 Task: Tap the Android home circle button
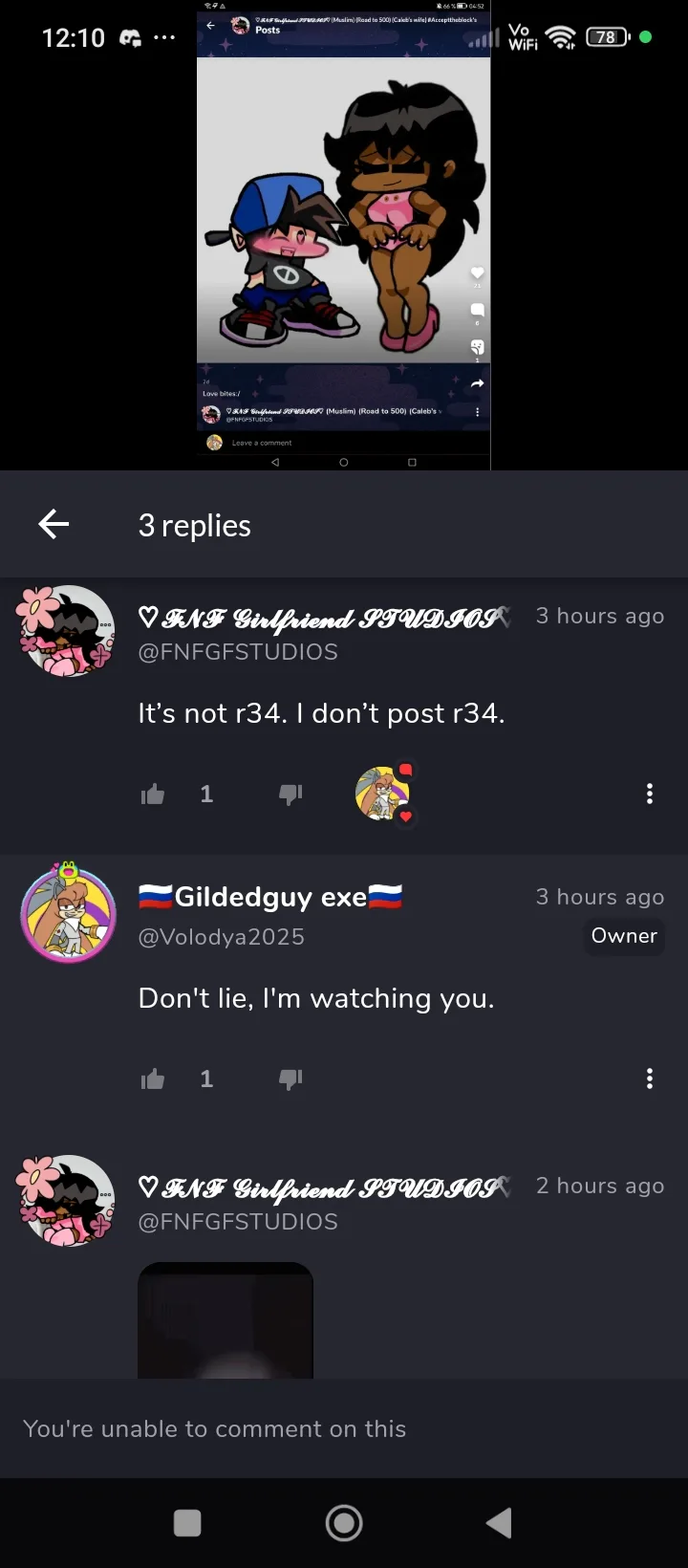344,1523
